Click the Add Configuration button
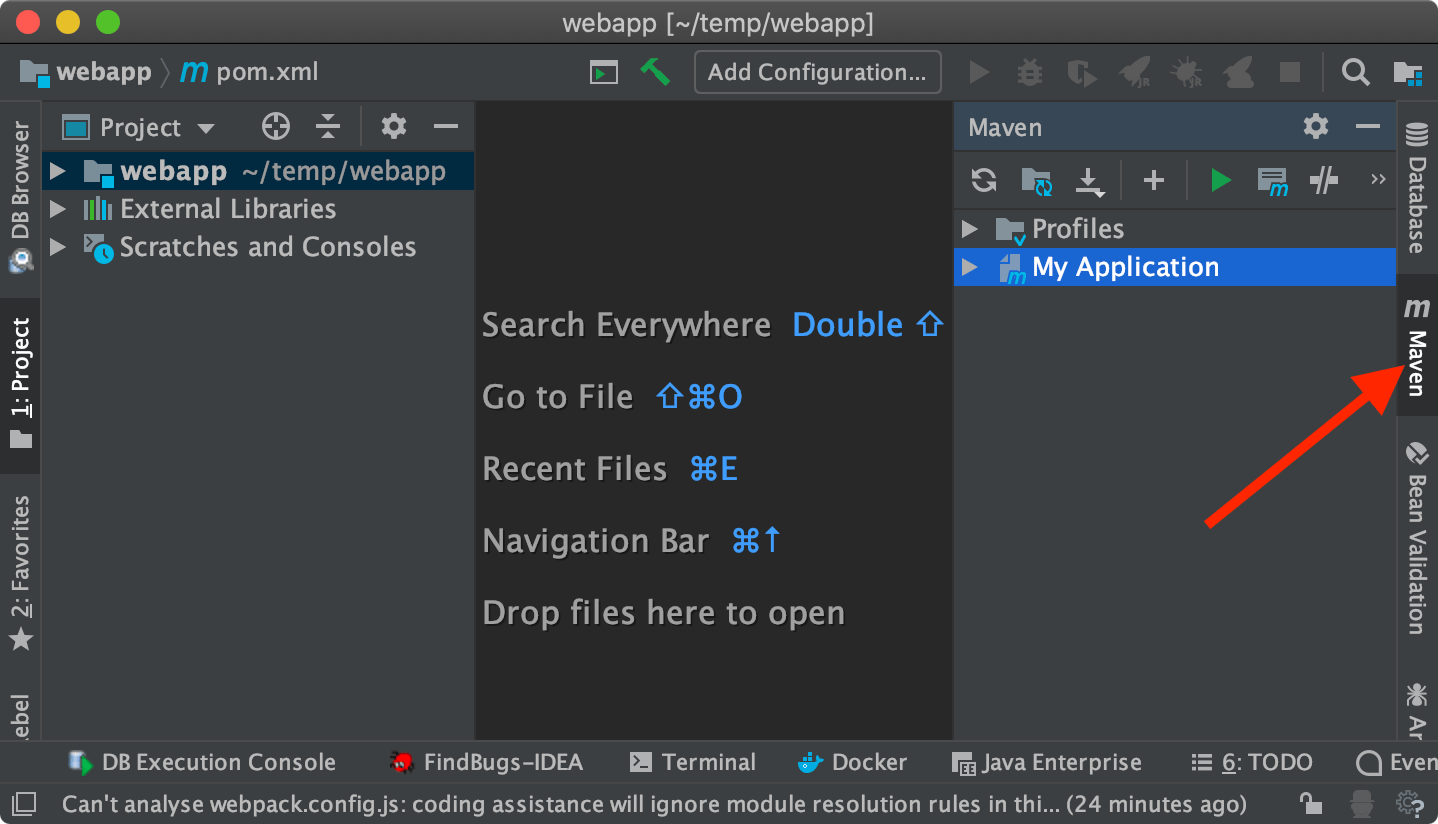 click(x=817, y=71)
